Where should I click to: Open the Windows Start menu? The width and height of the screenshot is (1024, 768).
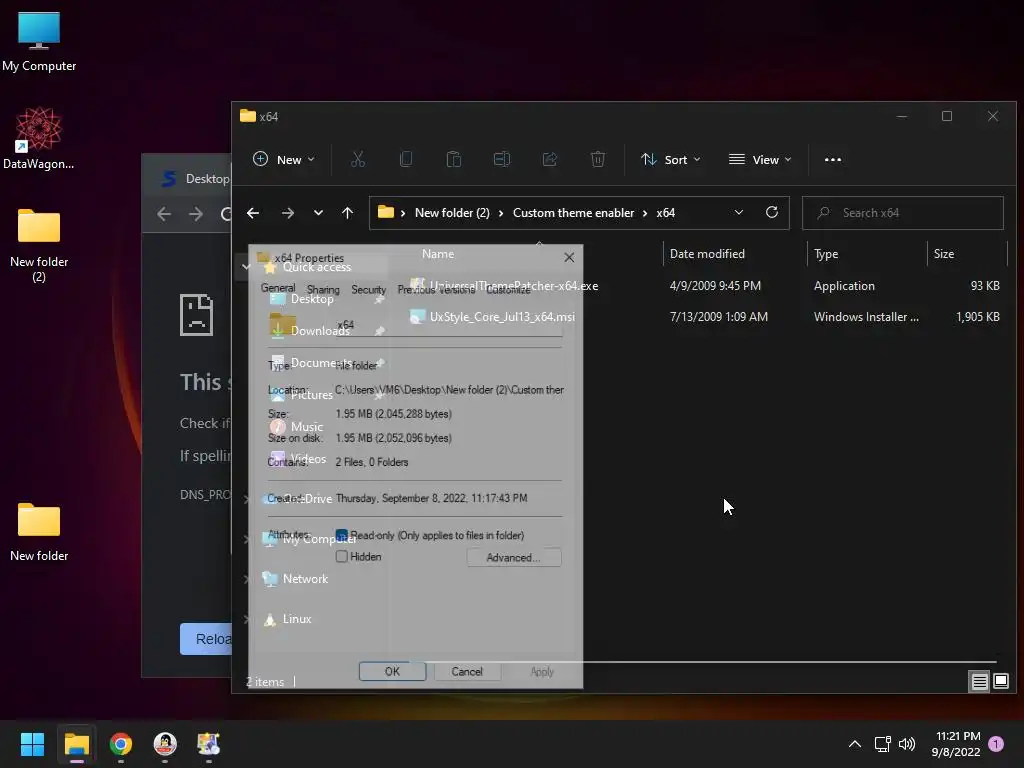pyautogui.click(x=32, y=744)
